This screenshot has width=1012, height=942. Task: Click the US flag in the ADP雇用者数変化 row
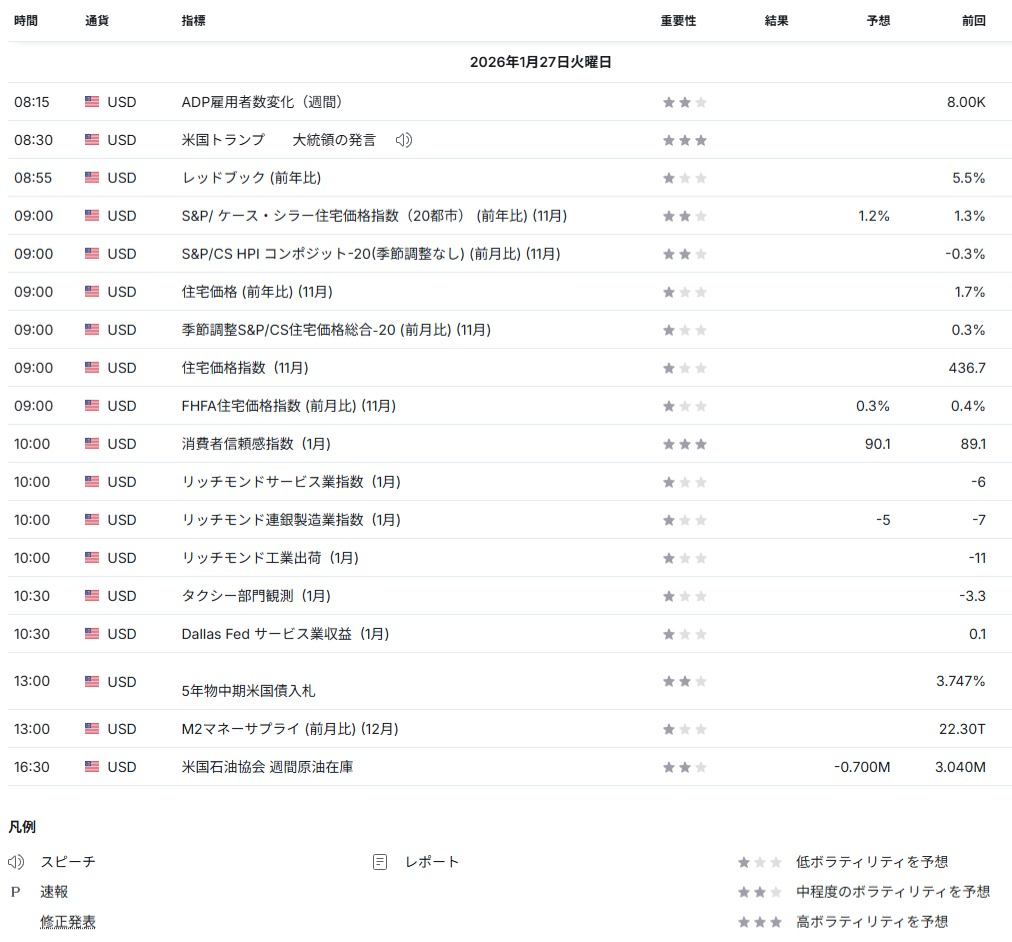[x=92, y=102]
